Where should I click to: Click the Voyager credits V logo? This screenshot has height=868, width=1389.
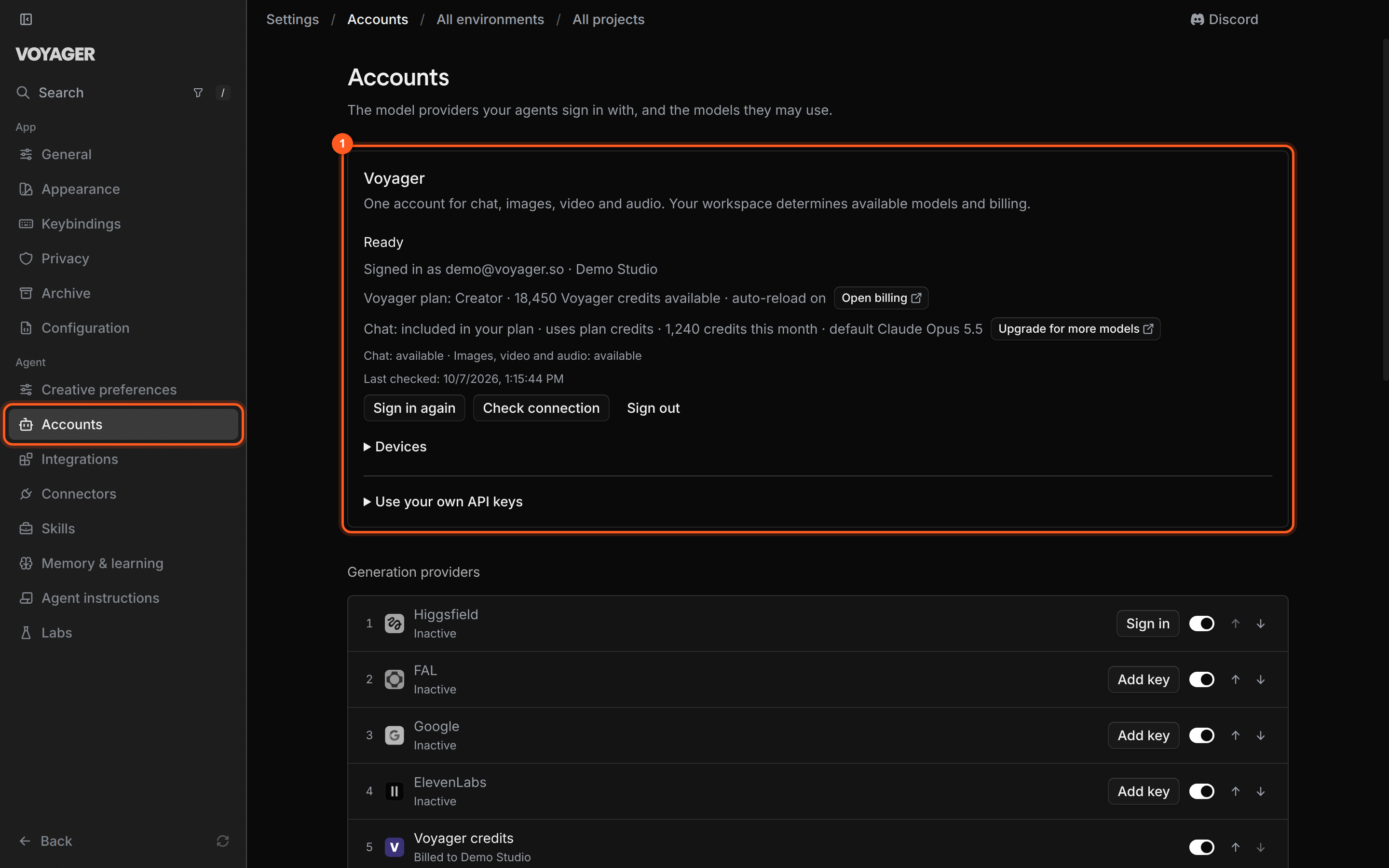click(395, 847)
